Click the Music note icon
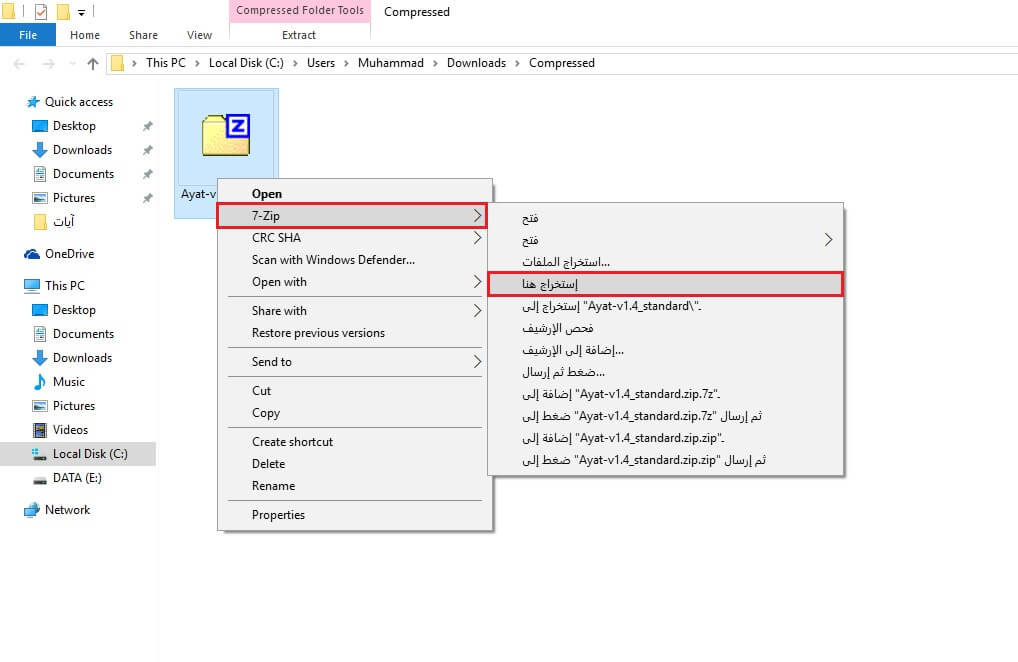The image size is (1018, 662). pyautogui.click(x=40, y=382)
